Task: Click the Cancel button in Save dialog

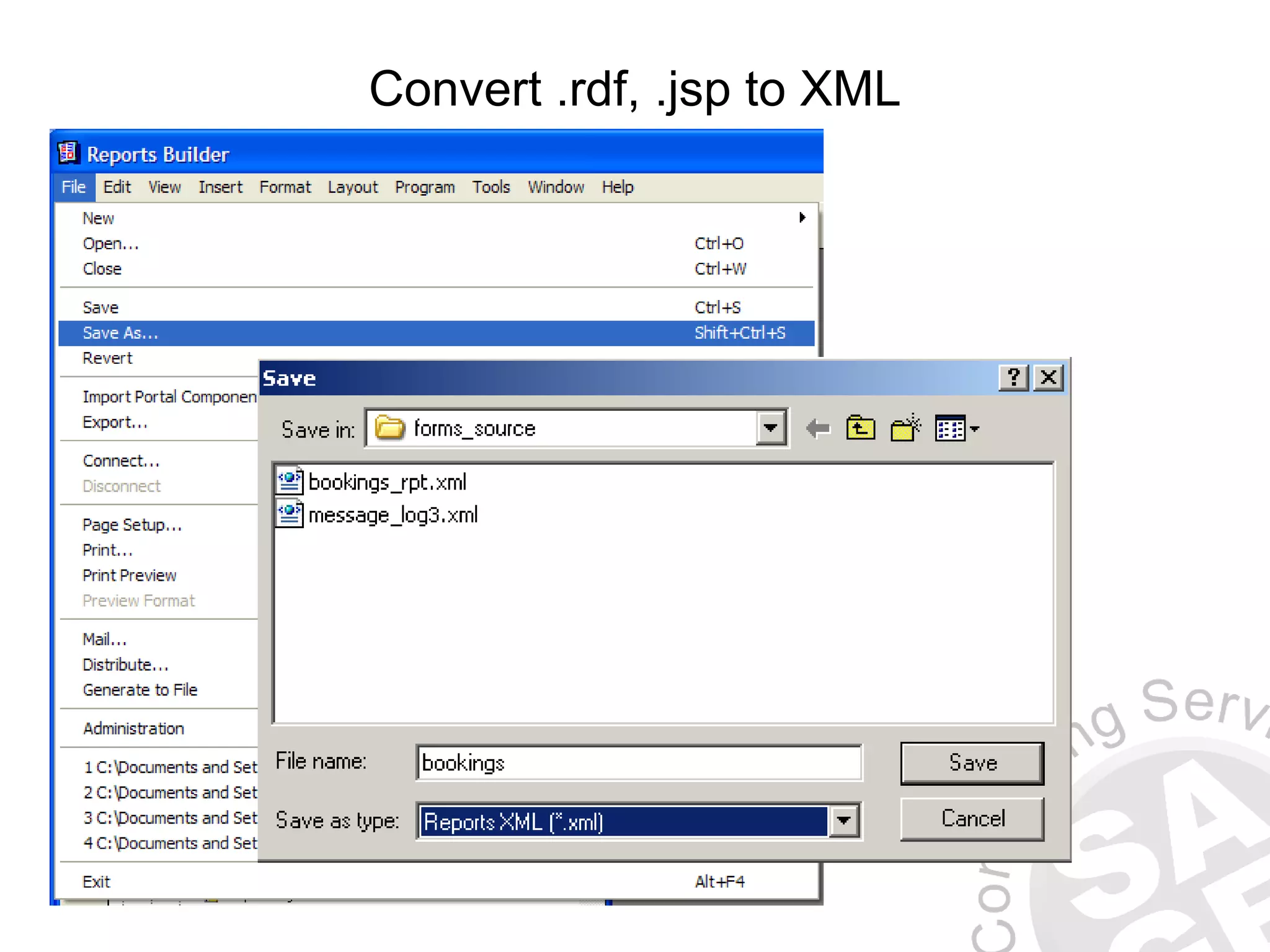Action: tap(972, 819)
